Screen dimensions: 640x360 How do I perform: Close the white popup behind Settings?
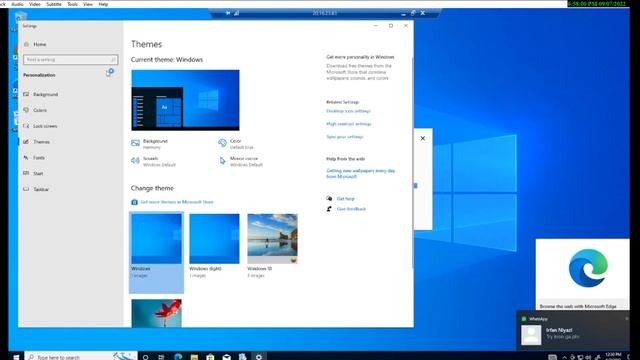coord(423,138)
